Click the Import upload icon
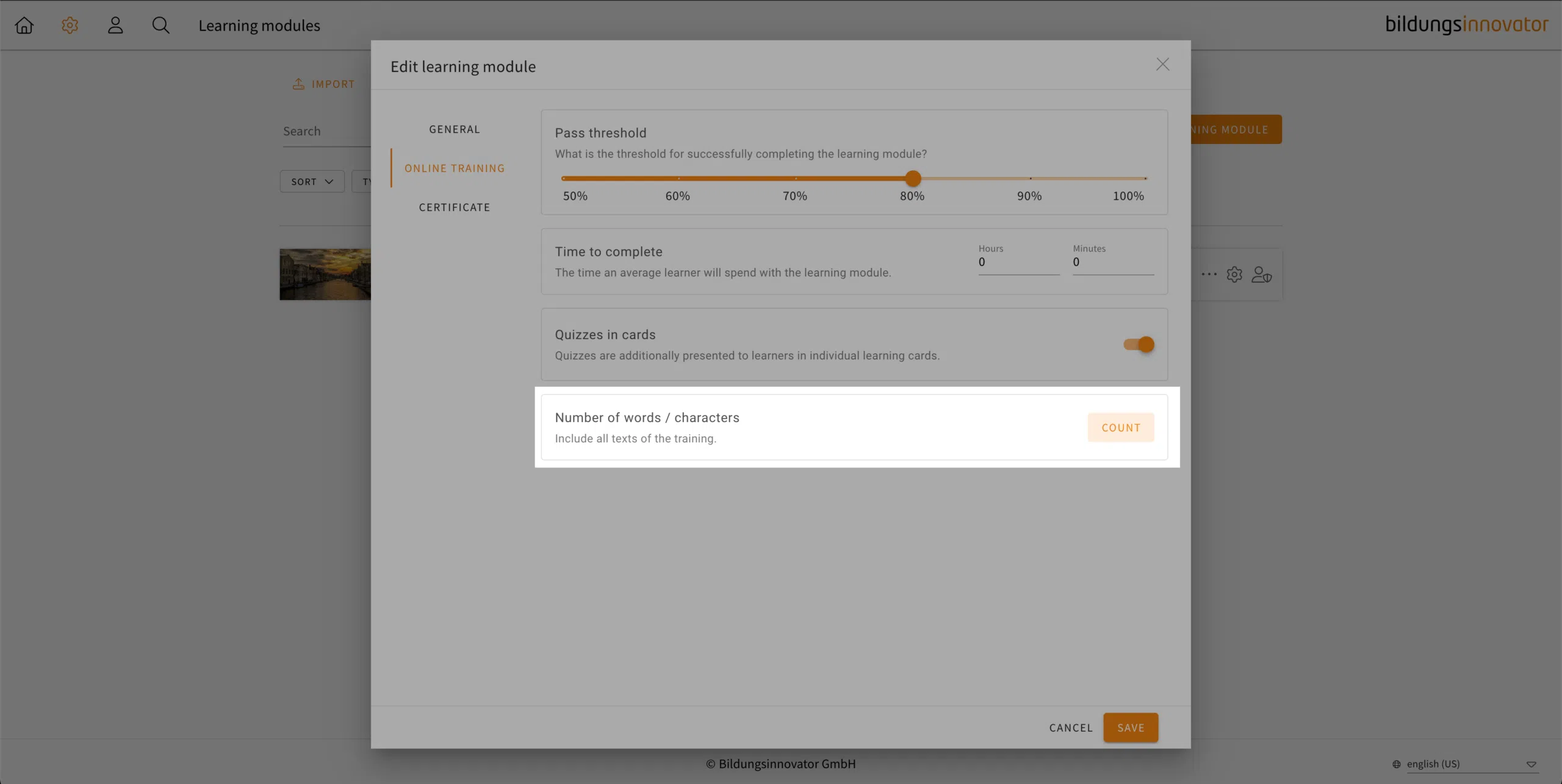The height and width of the screenshot is (784, 1562). [x=298, y=84]
